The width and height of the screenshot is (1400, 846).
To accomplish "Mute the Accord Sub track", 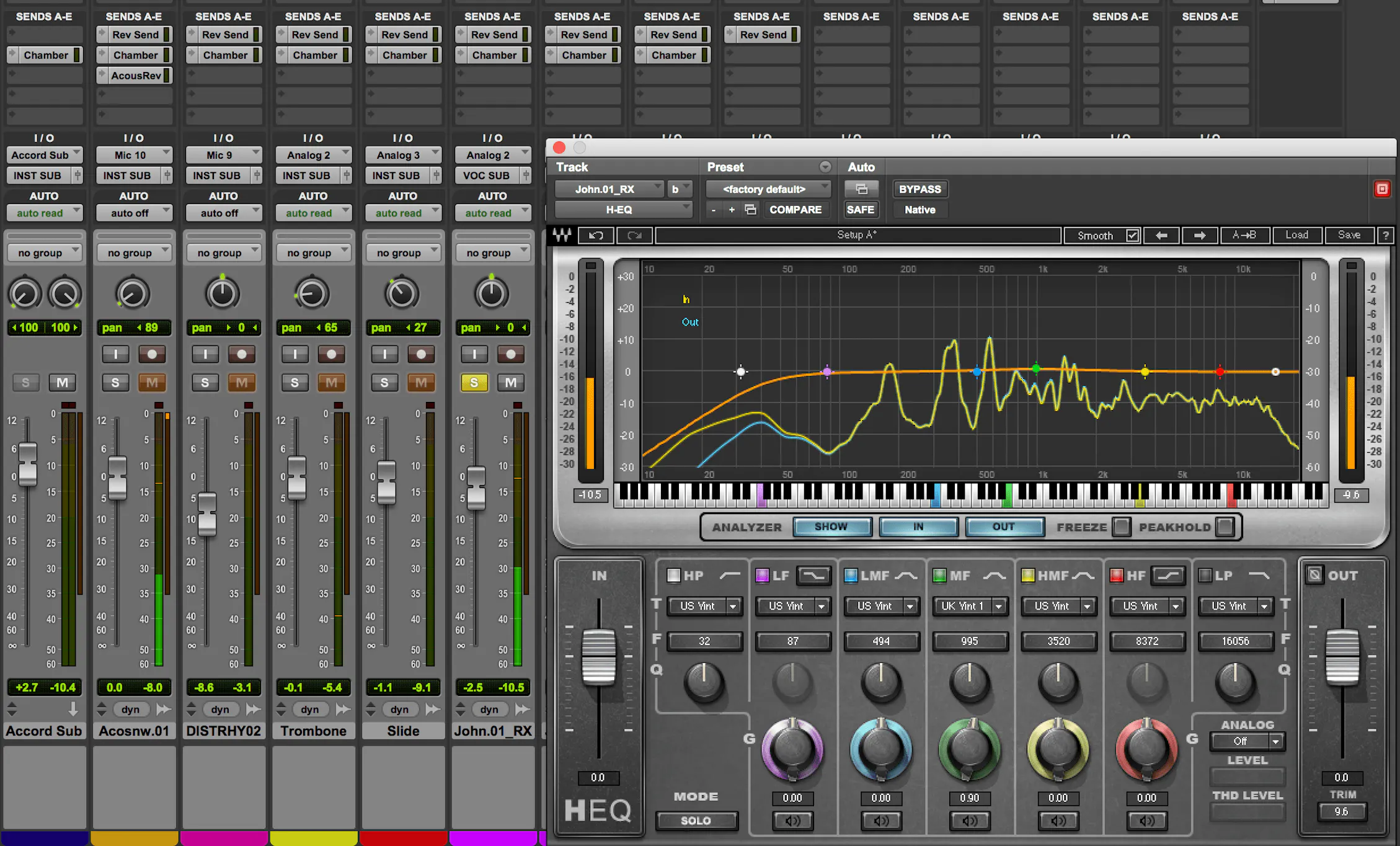I will tap(63, 382).
